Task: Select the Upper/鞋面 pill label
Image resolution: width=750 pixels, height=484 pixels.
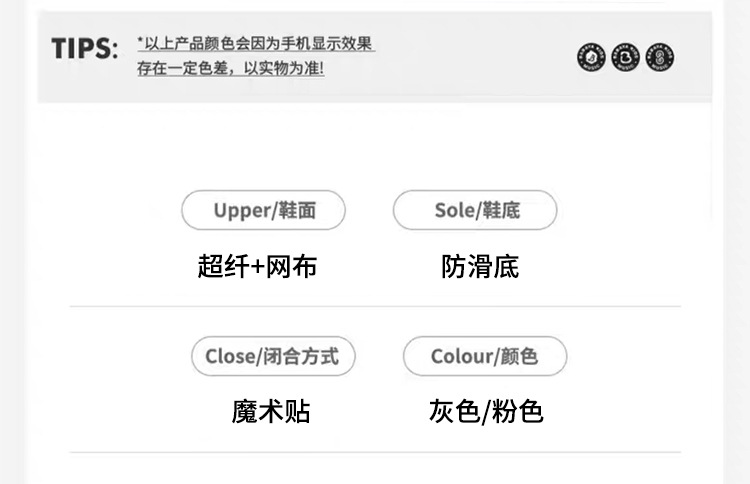Action: [263, 211]
